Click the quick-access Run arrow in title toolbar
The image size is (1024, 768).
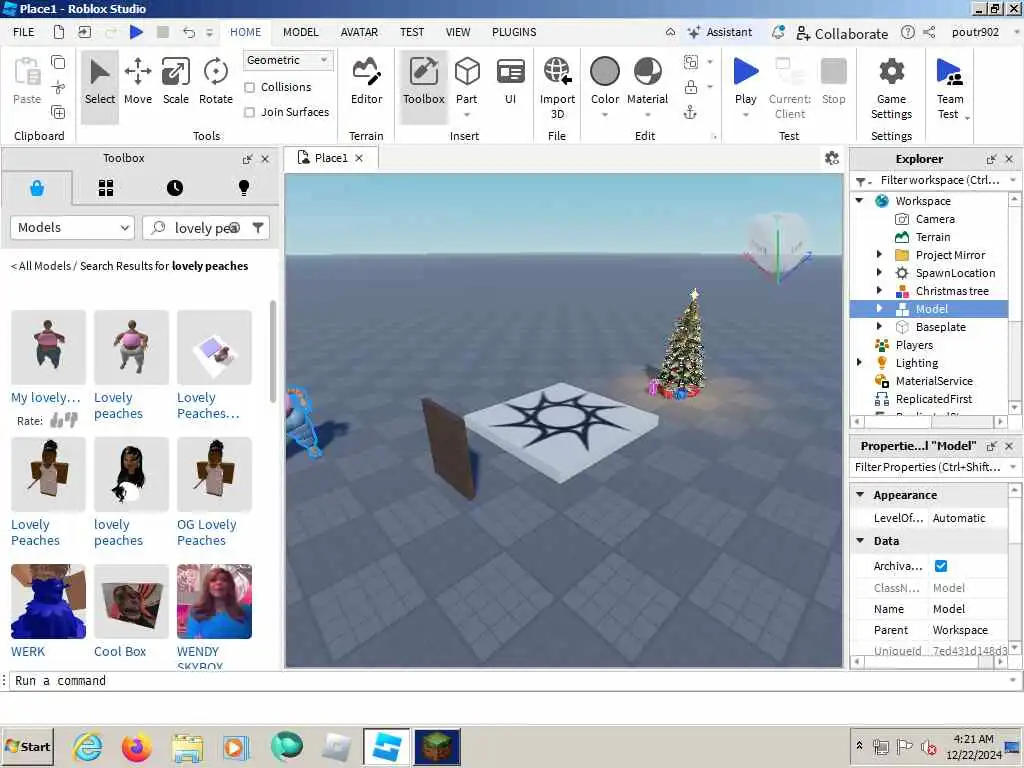point(136,32)
